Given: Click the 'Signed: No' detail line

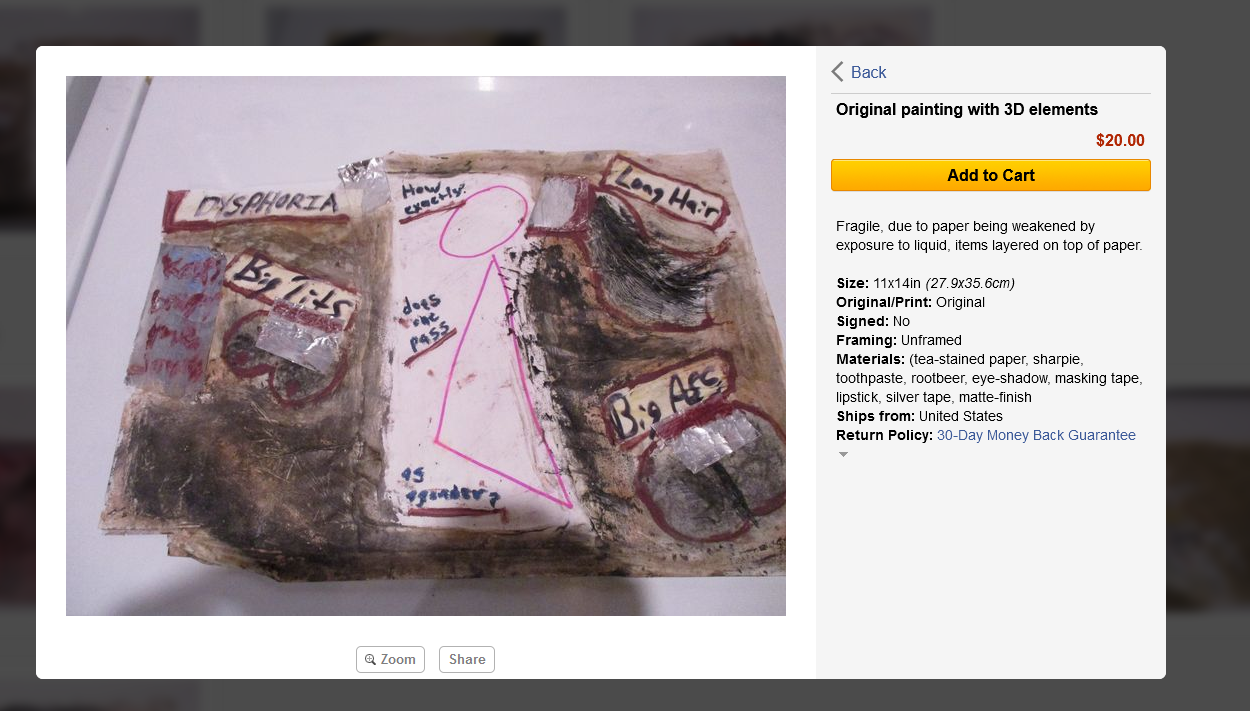Looking at the screenshot, I should point(873,321).
